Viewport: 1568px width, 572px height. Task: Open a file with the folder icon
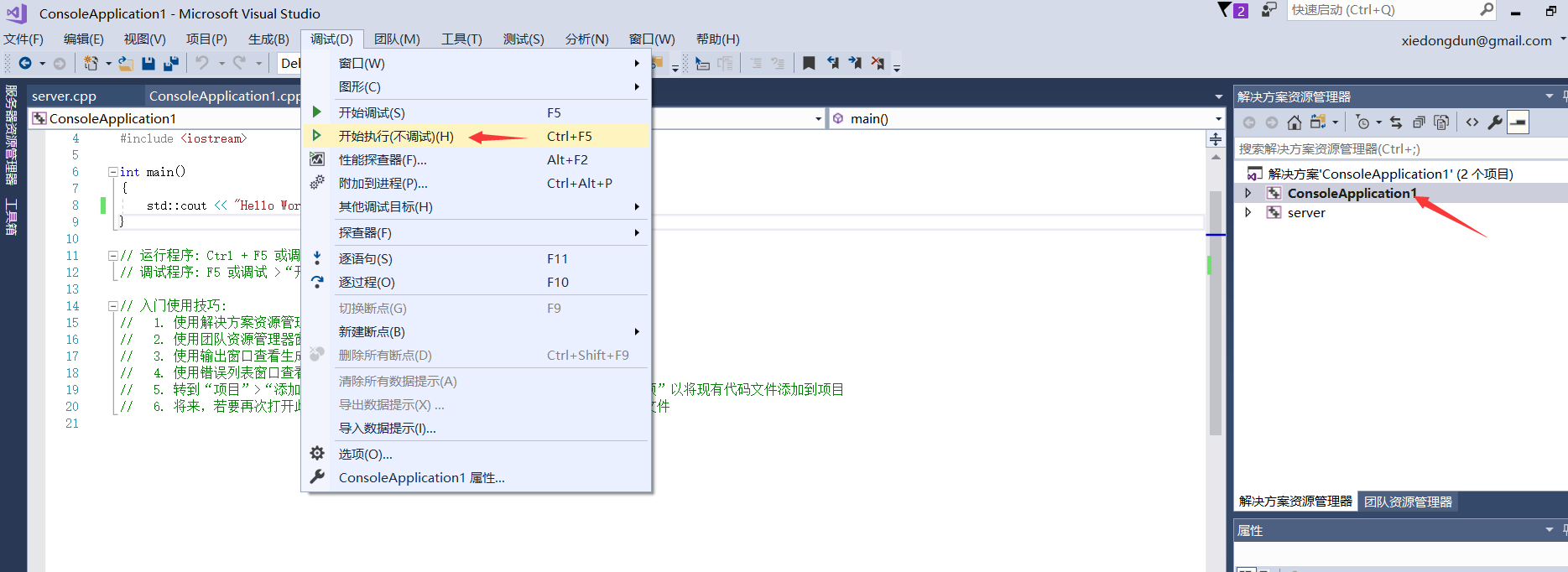126,63
